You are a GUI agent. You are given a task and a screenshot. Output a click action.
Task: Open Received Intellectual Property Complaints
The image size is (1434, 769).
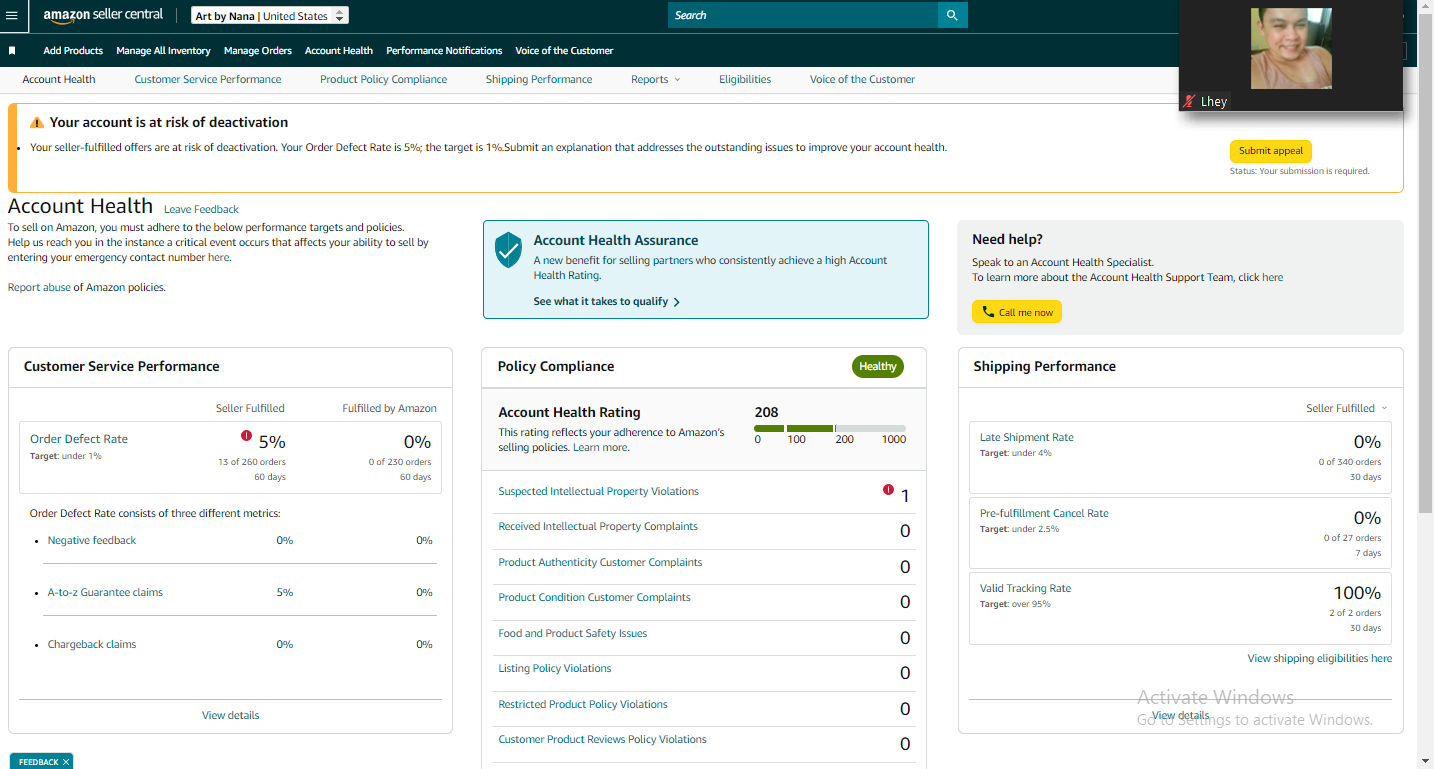coord(598,526)
